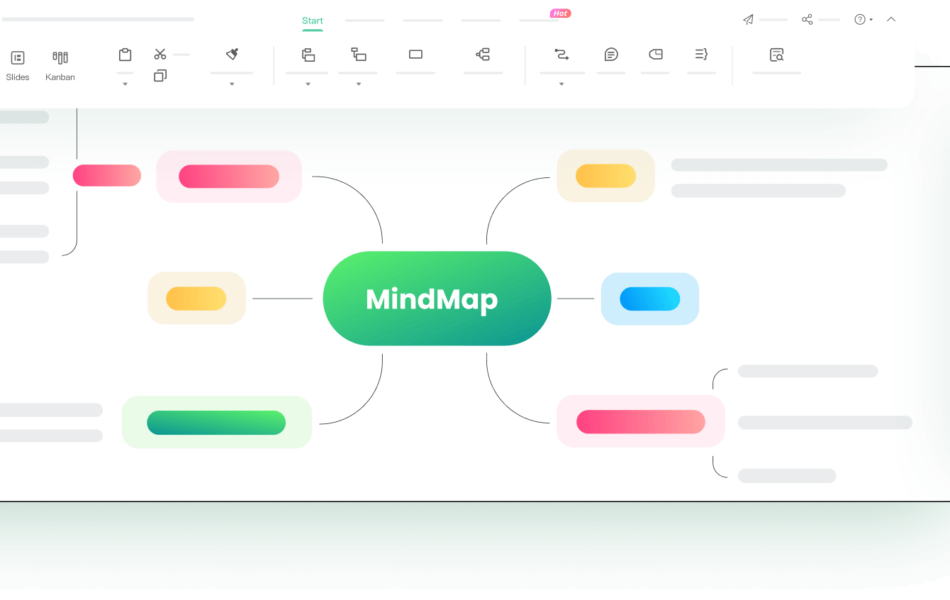Click the Copy icon below scissors
950x600 pixels.
point(160,76)
